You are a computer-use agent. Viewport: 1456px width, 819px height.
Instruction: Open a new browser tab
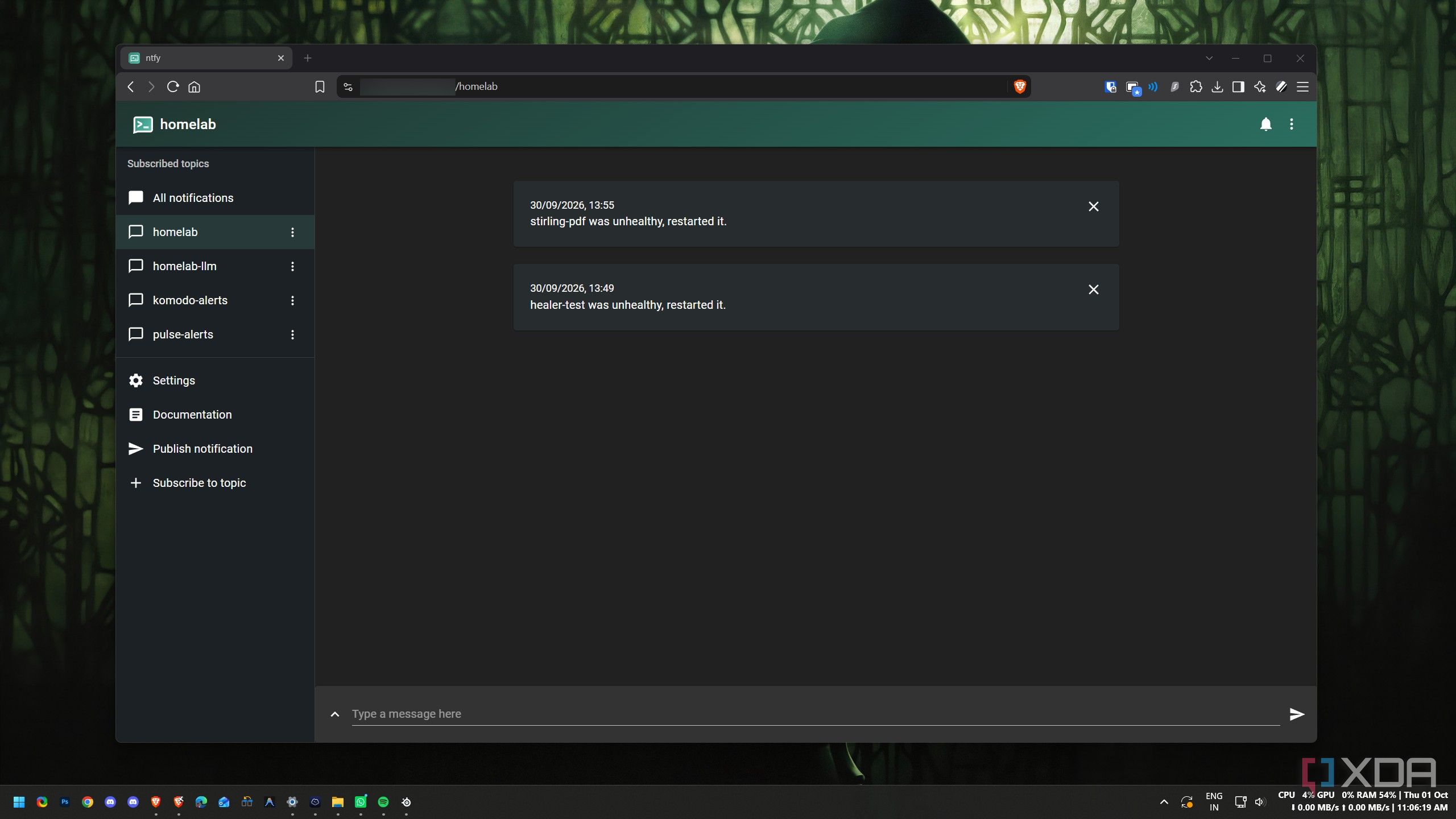[x=308, y=58]
